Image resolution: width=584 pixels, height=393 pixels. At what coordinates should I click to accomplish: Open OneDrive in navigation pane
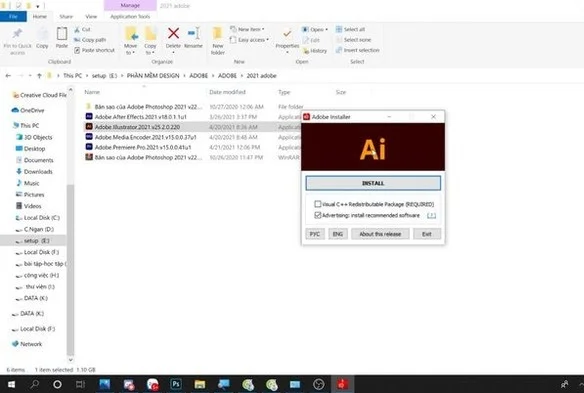pyautogui.click(x=28, y=110)
